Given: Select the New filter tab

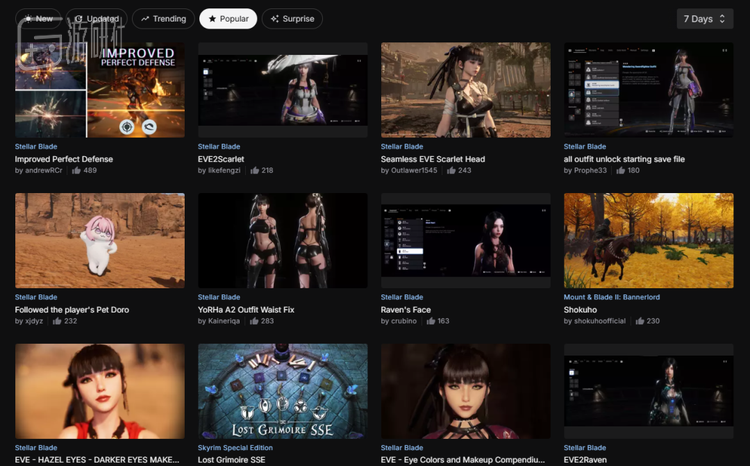Looking at the screenshot, I should pyautogui.click(x=39, y=19).
